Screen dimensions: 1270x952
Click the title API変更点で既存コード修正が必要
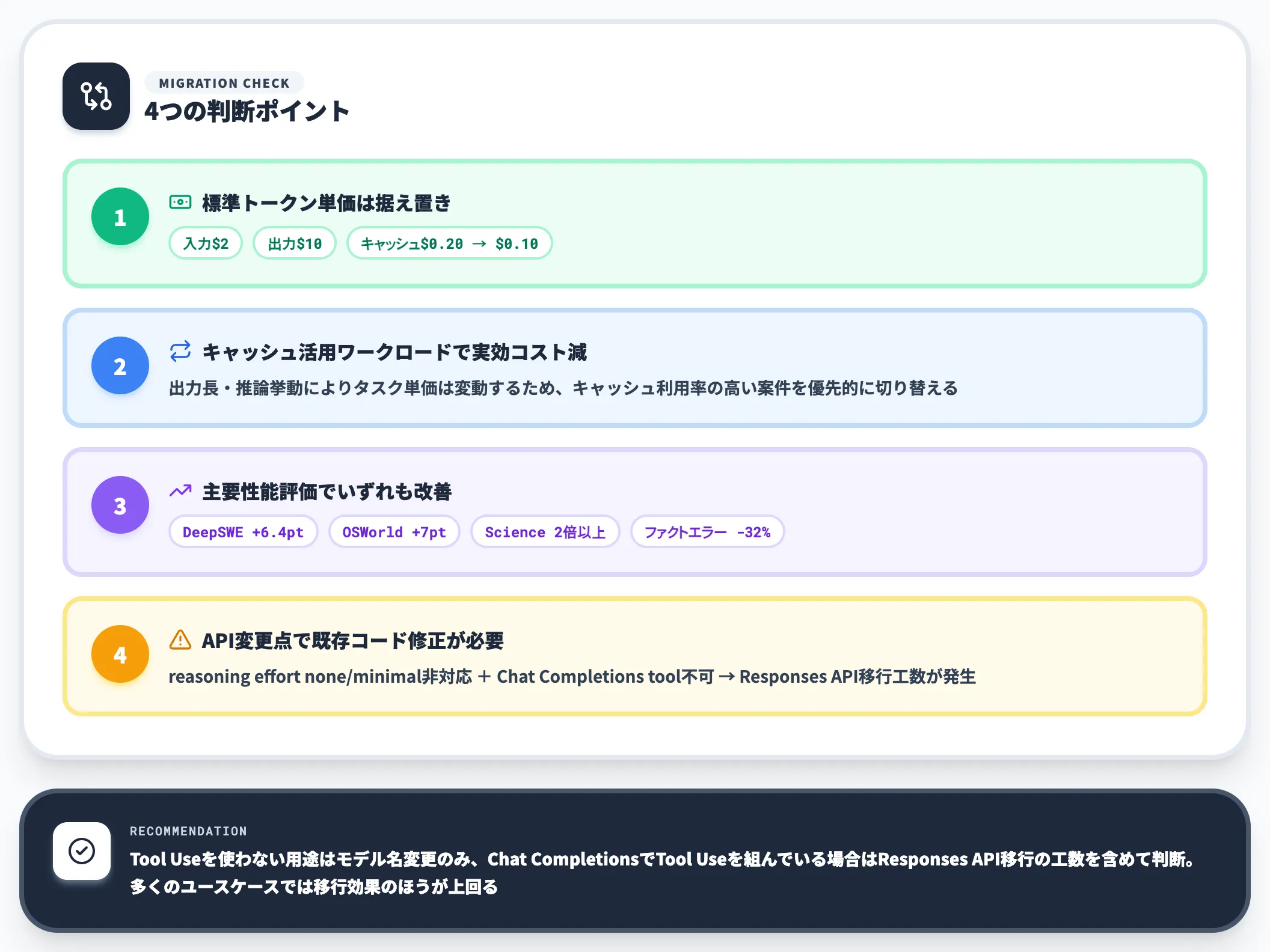353,641
